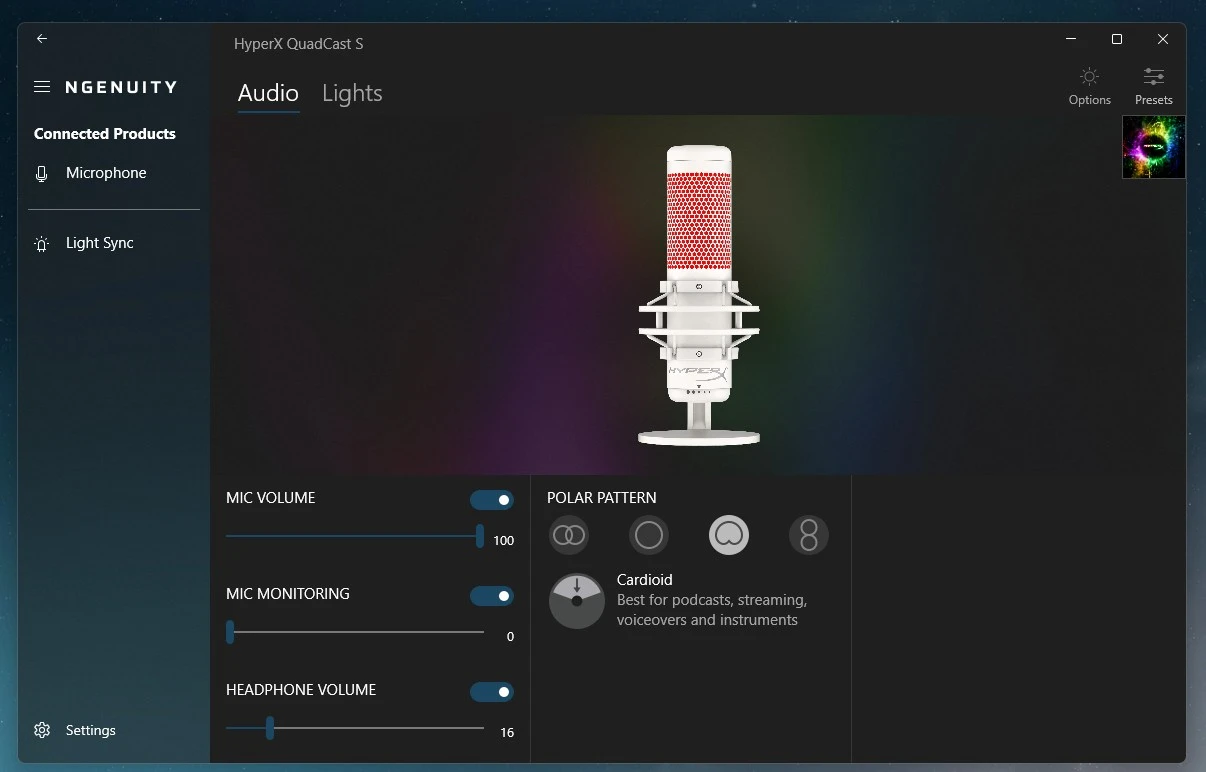
Task: Open Microphone under Connected Products
Action: pos(106,173)
